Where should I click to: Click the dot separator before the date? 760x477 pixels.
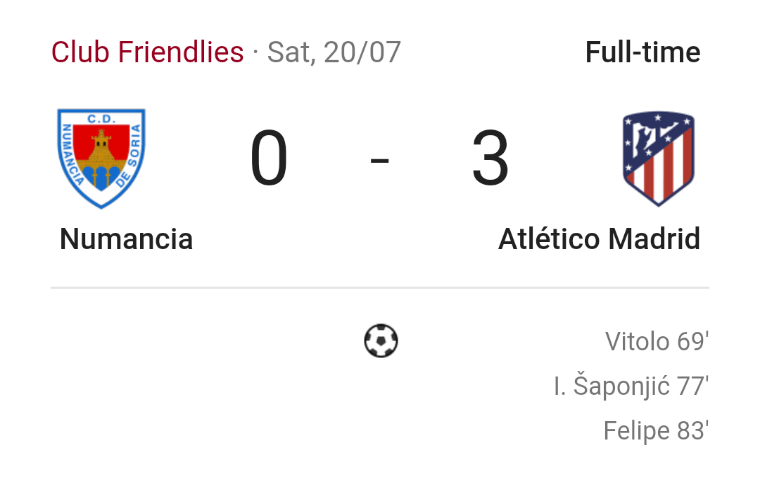tap(255, 52)
